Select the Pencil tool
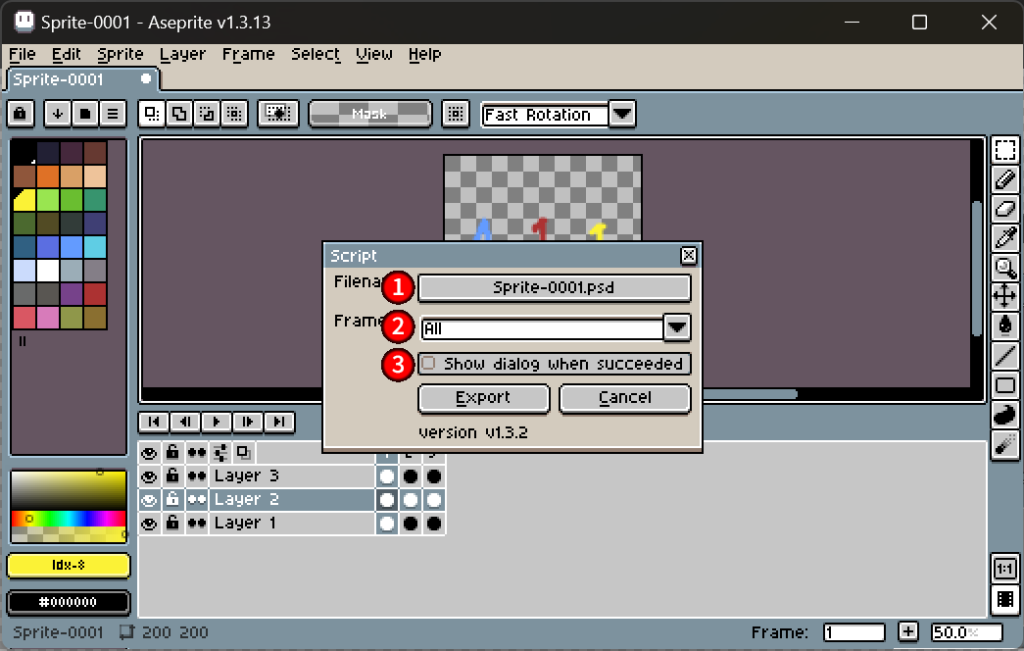This screenshot has height=651, width=1024. (x=1005, y=179)
